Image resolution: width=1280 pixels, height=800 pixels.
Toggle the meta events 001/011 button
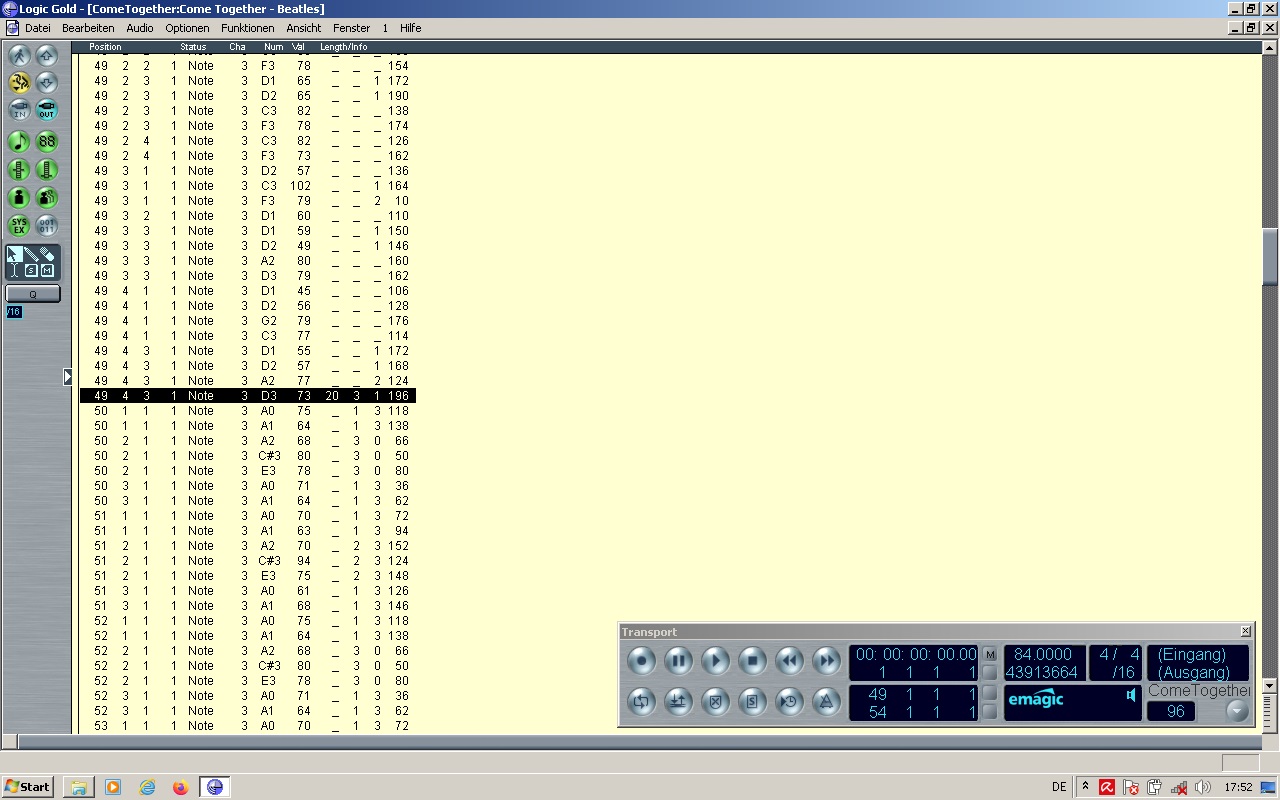47,225
